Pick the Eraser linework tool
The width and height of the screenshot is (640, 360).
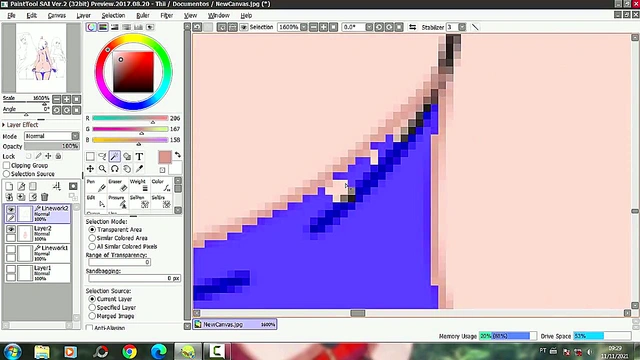118,185
